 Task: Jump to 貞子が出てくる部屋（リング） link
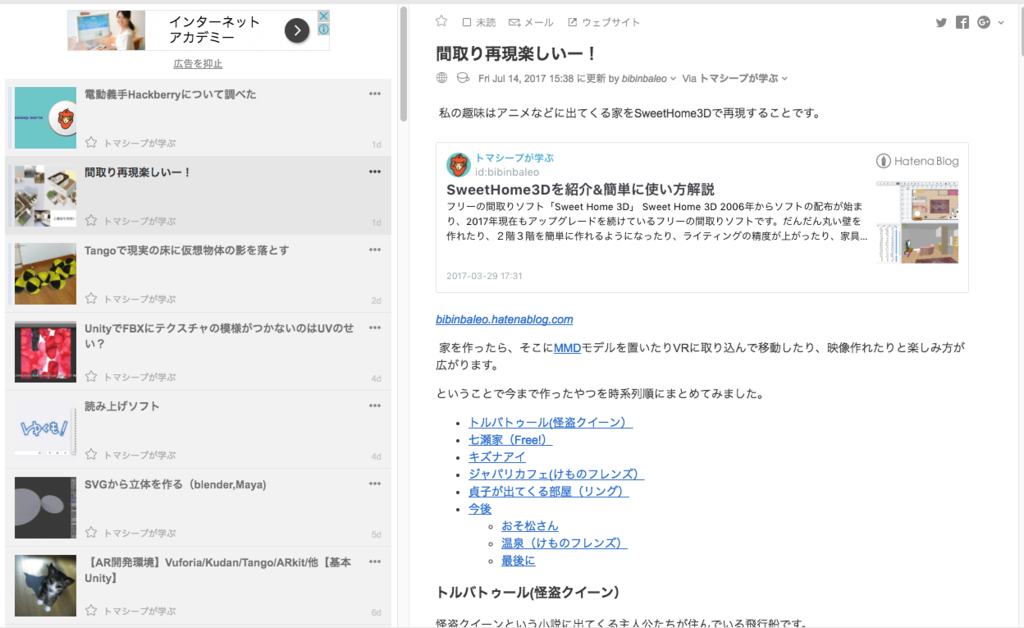[x=548, y=492]
